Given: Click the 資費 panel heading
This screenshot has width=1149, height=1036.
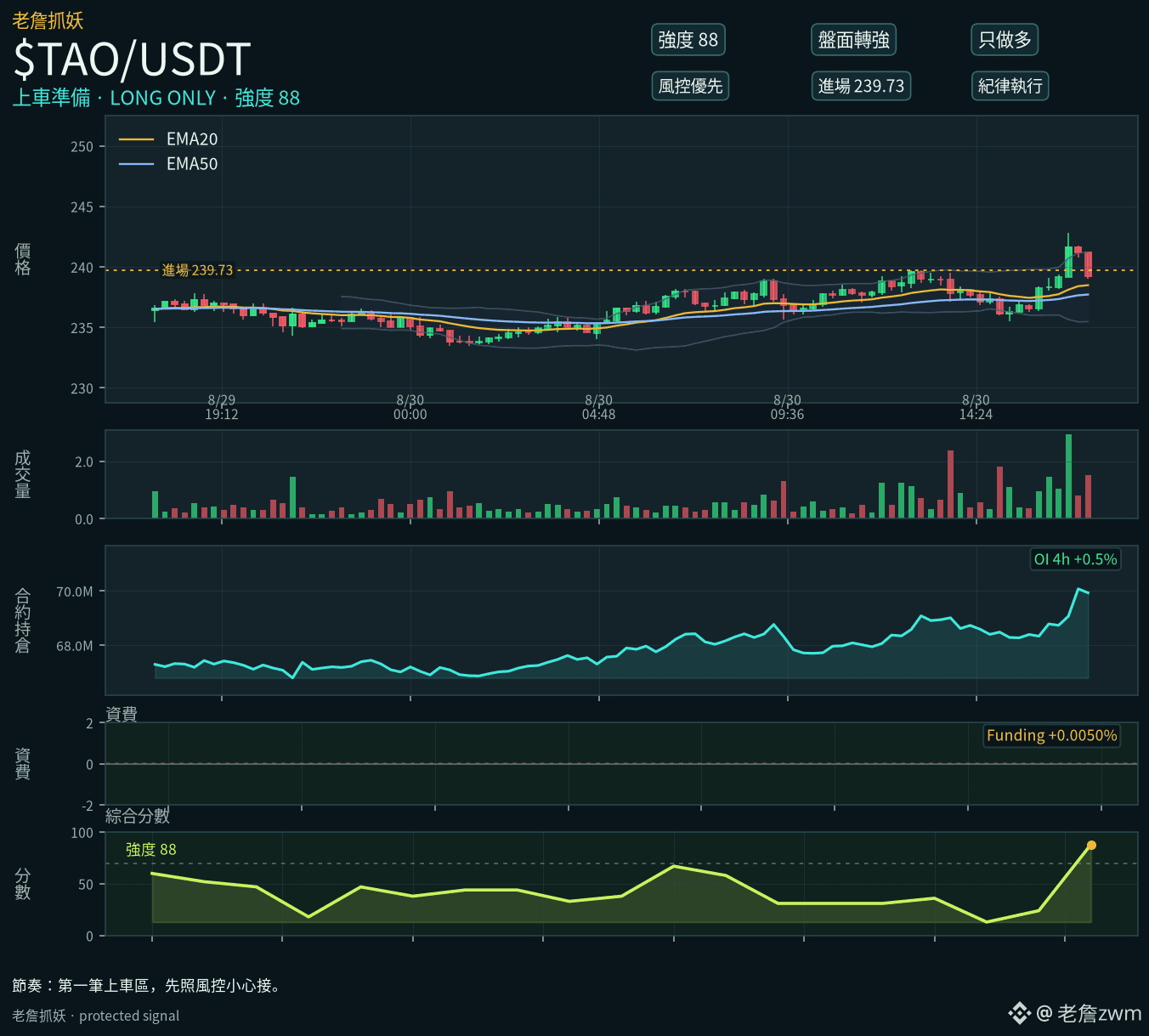Looking at the screenshot, I should (122, 714).
